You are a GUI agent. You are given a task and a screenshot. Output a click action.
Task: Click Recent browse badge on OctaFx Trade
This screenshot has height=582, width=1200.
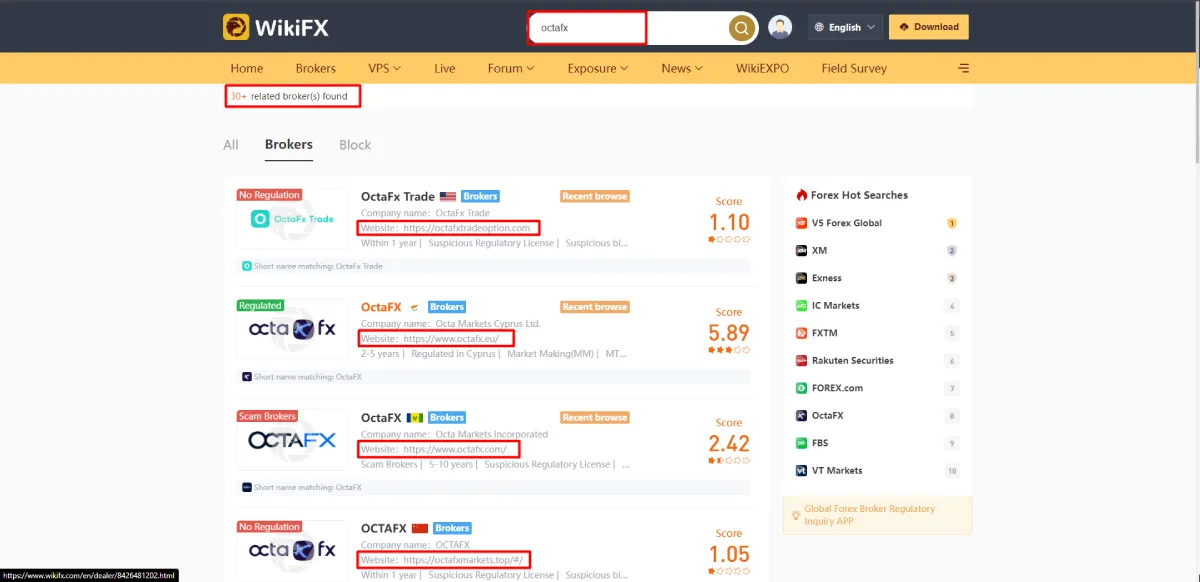pos(595,196)
